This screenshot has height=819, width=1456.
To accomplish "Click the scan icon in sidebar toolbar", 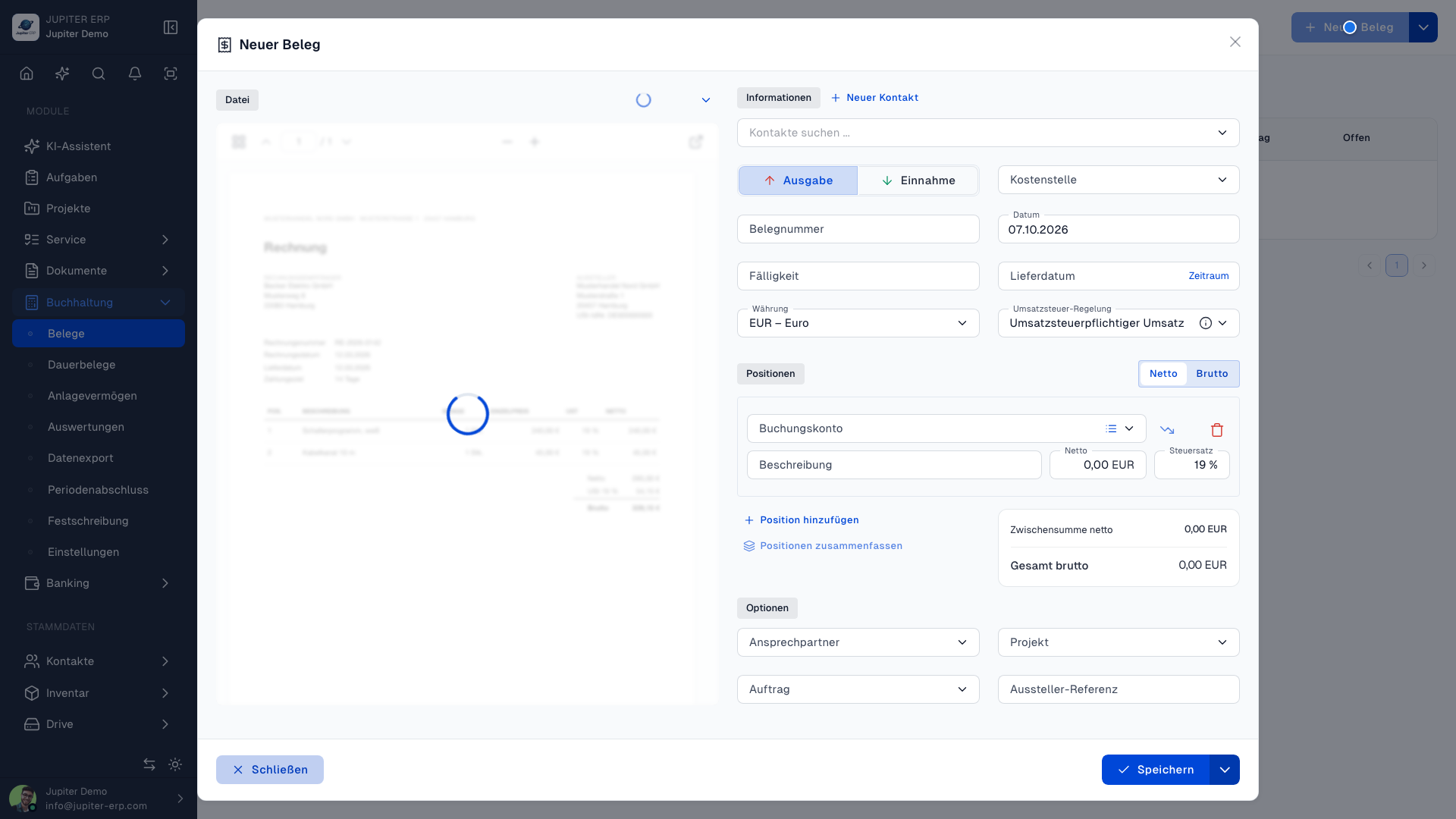I will [171, 74].
